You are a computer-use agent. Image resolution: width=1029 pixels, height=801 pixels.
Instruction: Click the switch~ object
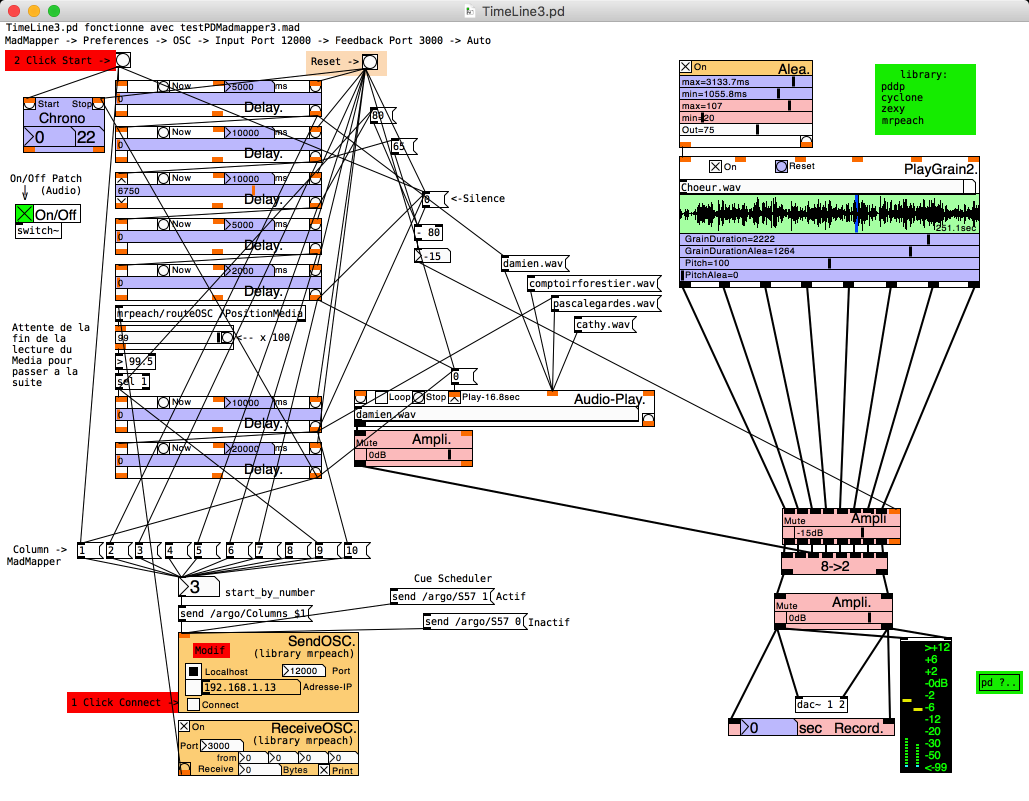pos(38,231)
